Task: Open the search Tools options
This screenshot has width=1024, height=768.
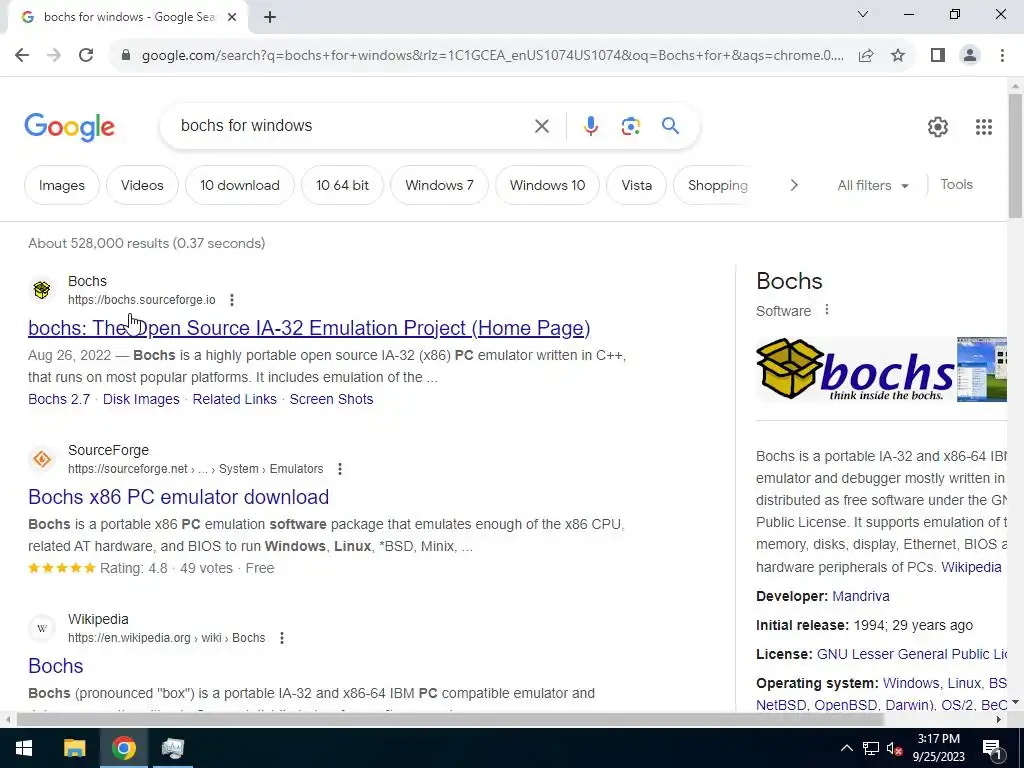Action: (956, 185)
